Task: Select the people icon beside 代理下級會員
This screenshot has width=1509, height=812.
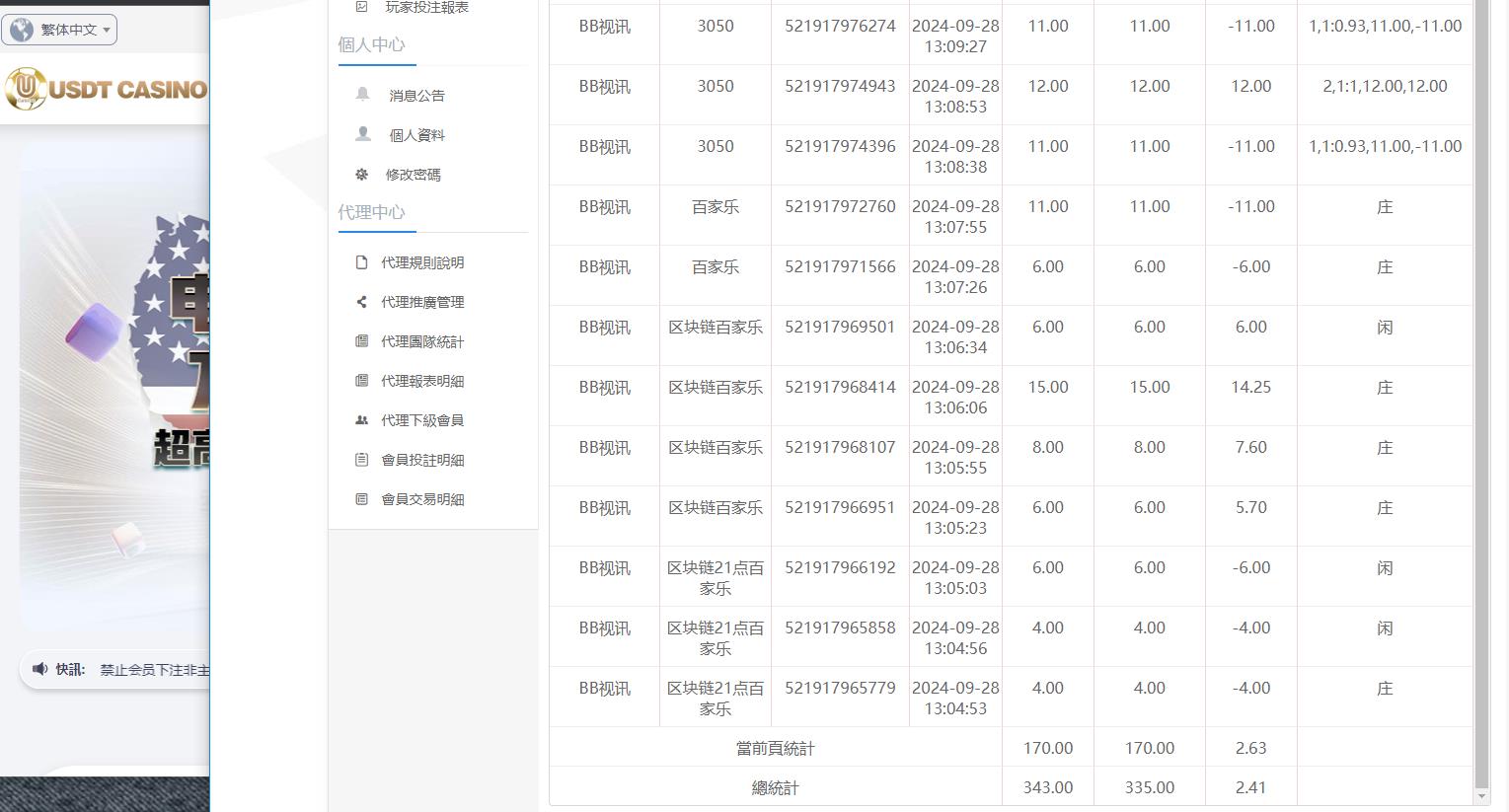Action: (x=361, y=419)
